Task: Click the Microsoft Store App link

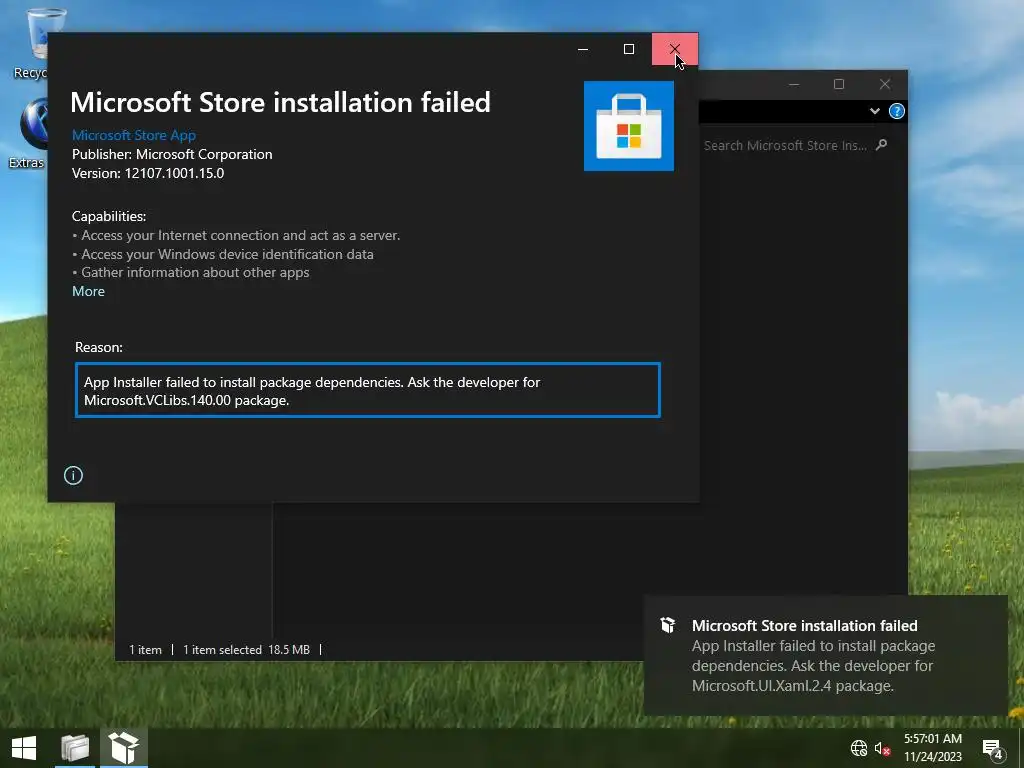Action: click(x=134, y=135)
